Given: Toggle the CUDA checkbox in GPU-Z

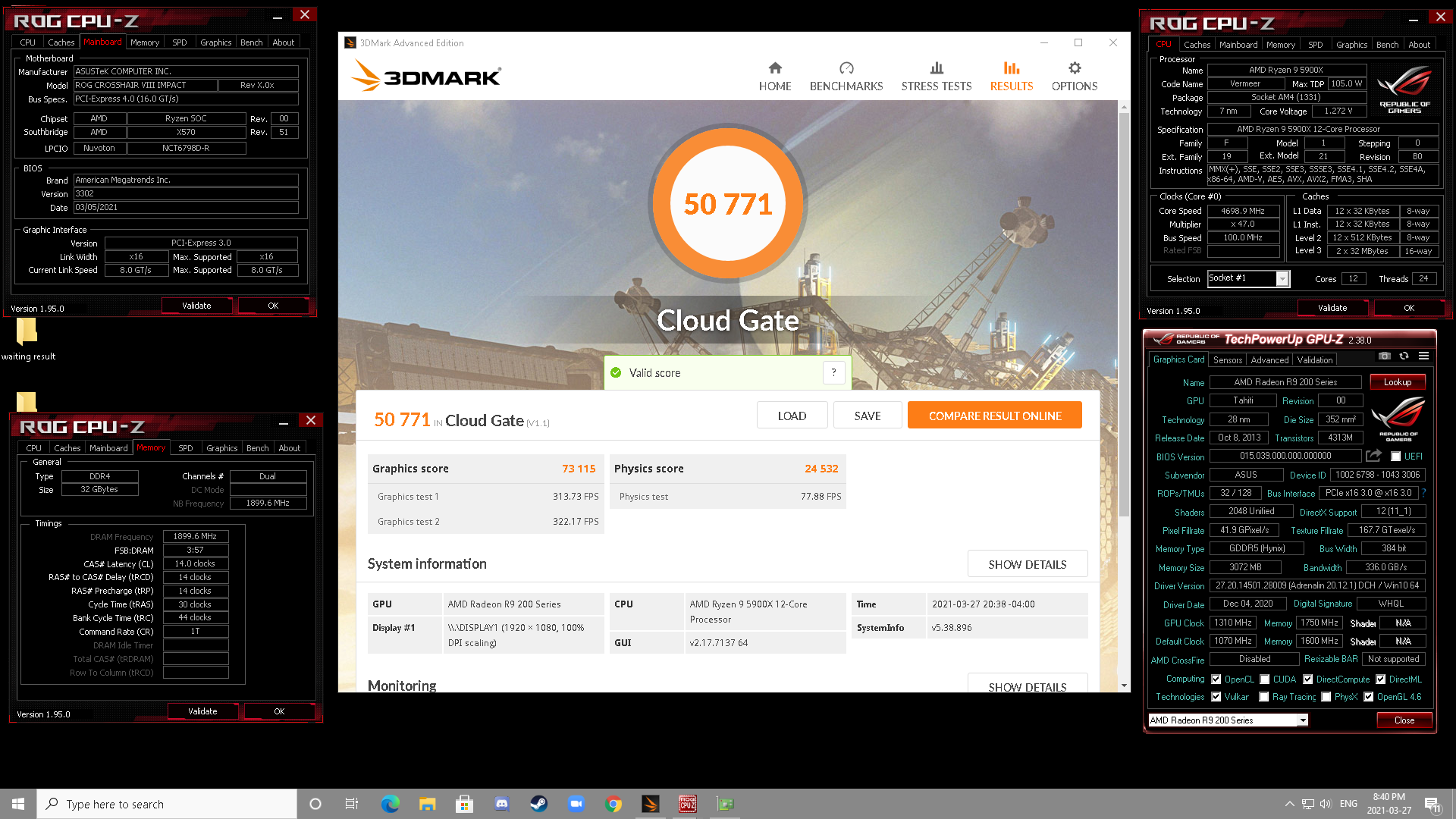Looking at the screenshot, I should (x=1264, y=679).
